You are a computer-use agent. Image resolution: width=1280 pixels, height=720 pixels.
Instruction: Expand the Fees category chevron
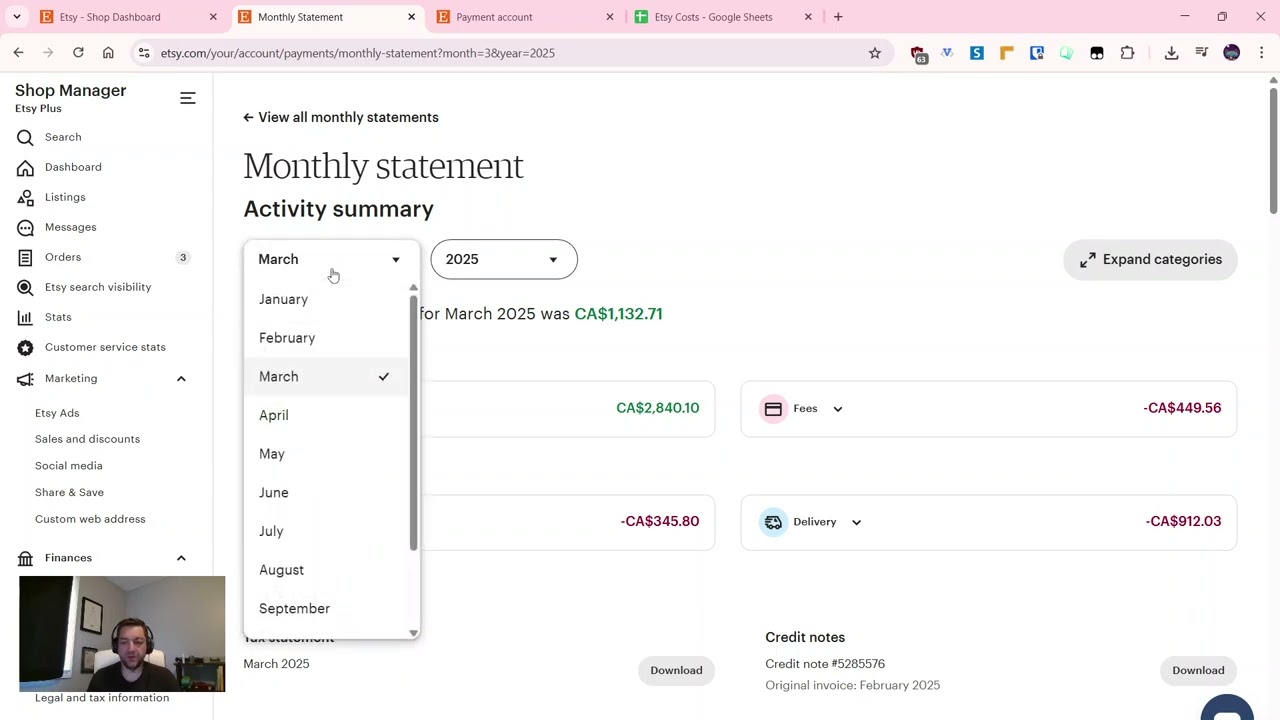coord(838,409)
